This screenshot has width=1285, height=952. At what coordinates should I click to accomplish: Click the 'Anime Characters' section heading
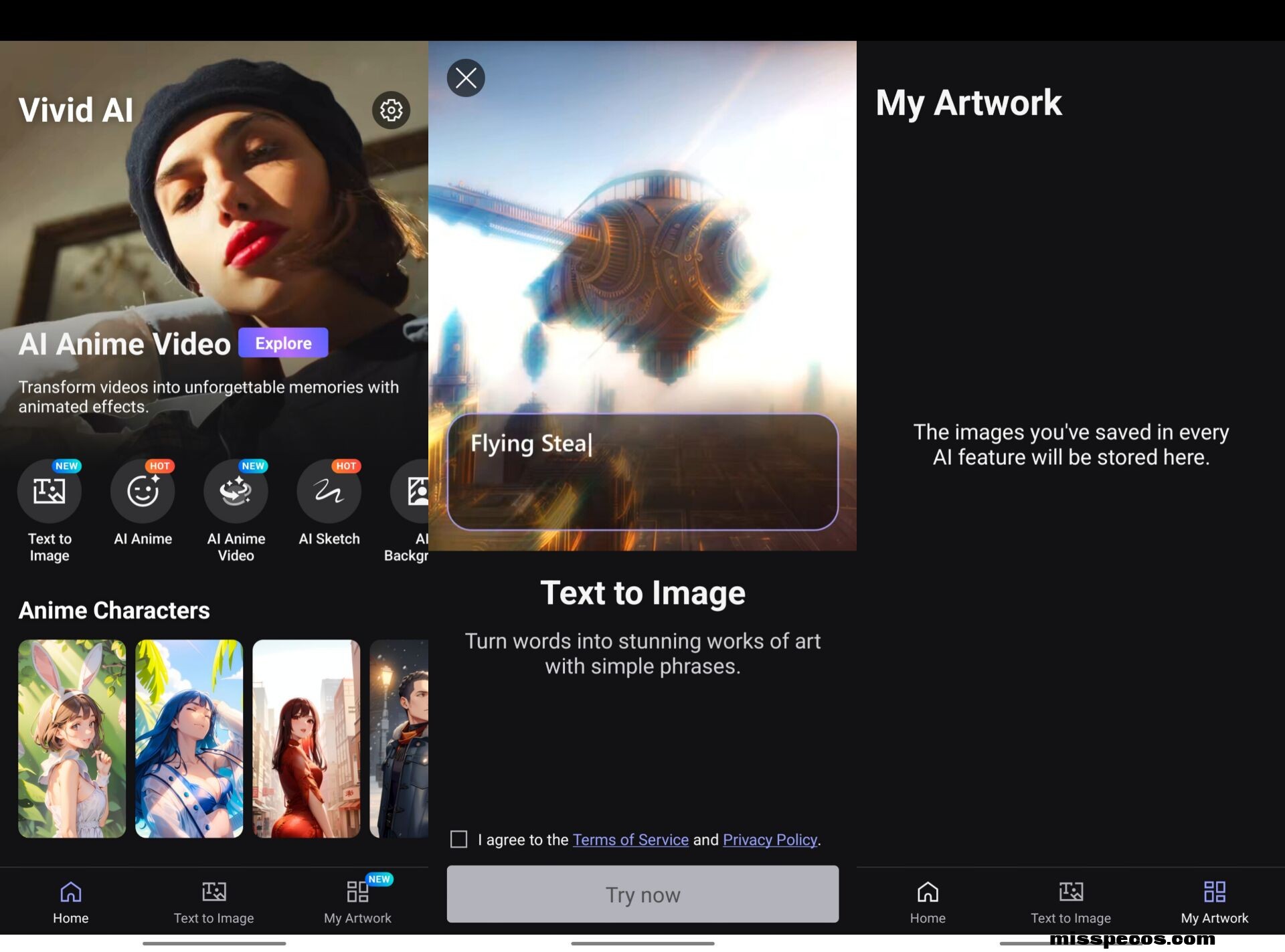[114, 610]
